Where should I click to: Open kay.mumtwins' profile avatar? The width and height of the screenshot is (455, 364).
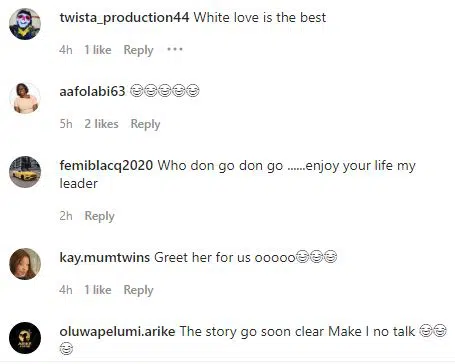coord(25,264)
